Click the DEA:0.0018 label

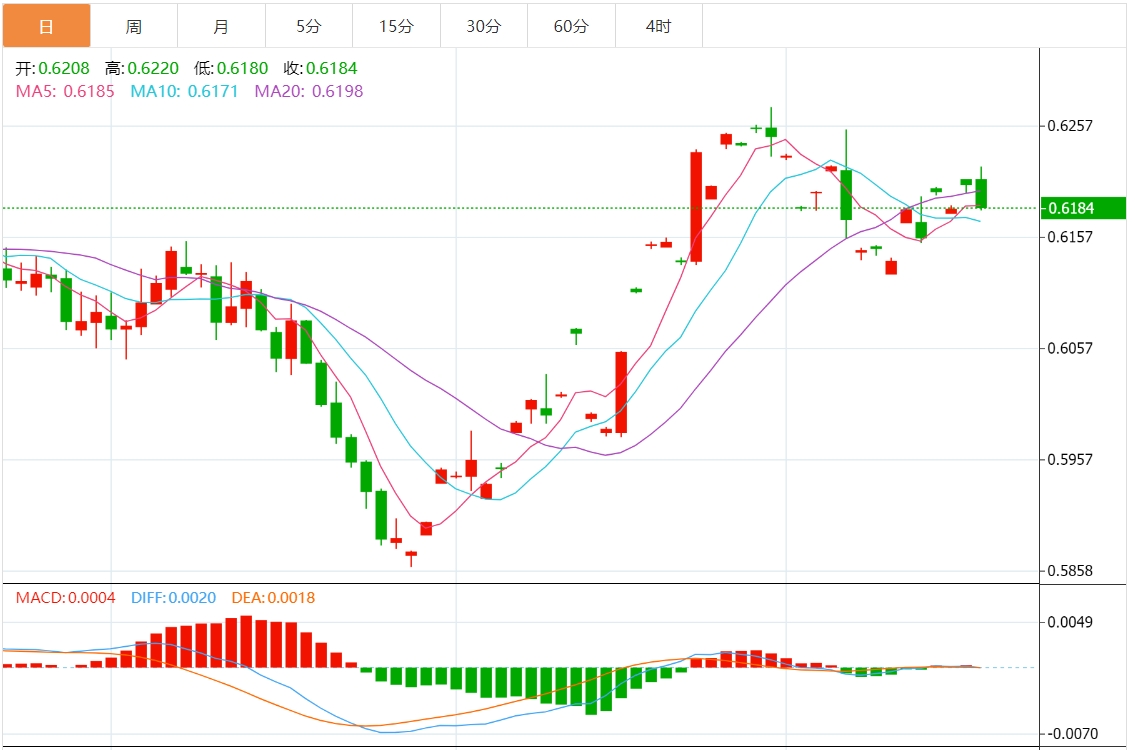[x=274, y=598]
